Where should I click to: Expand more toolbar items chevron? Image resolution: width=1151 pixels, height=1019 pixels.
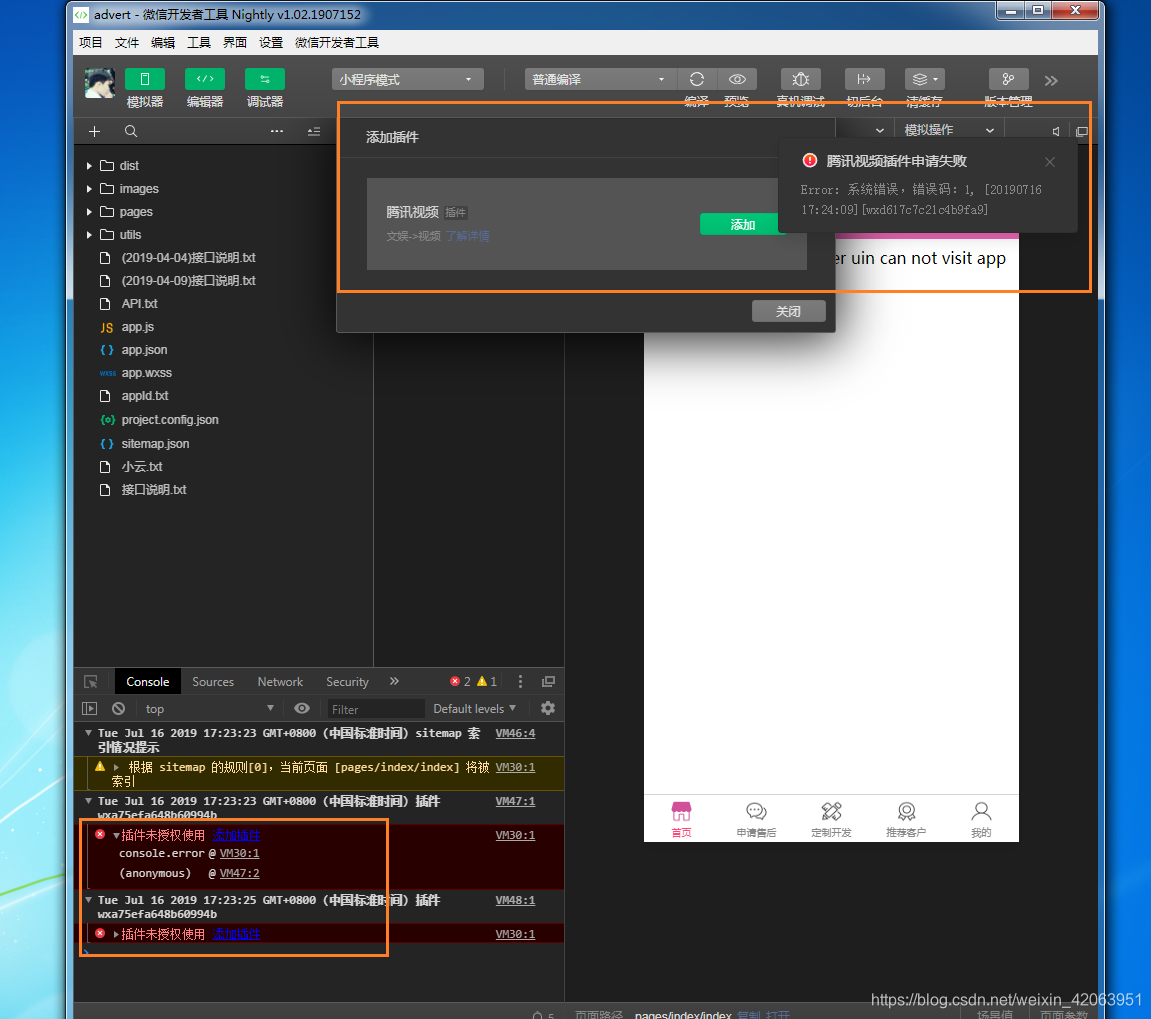coord(1051,81)
